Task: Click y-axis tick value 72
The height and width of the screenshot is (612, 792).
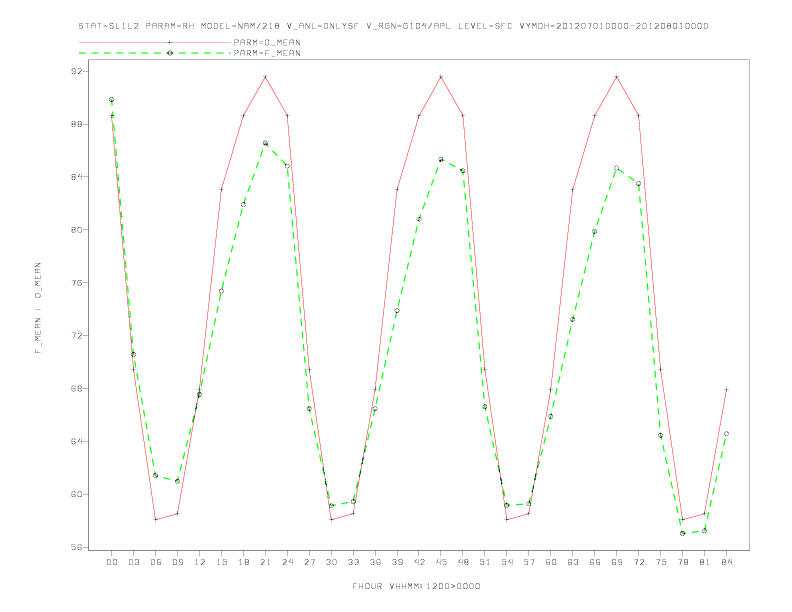Action: (x=76, y=335)
